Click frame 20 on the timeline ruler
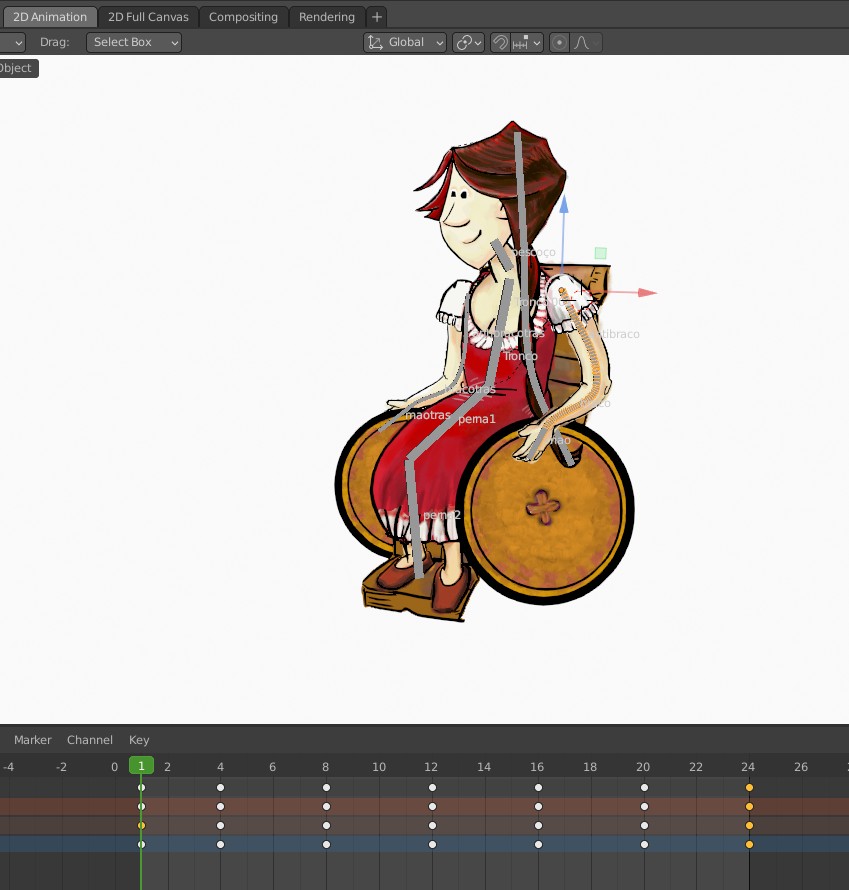Image resolution: width=849 pixels, height=890 pixels. (643, 767)
